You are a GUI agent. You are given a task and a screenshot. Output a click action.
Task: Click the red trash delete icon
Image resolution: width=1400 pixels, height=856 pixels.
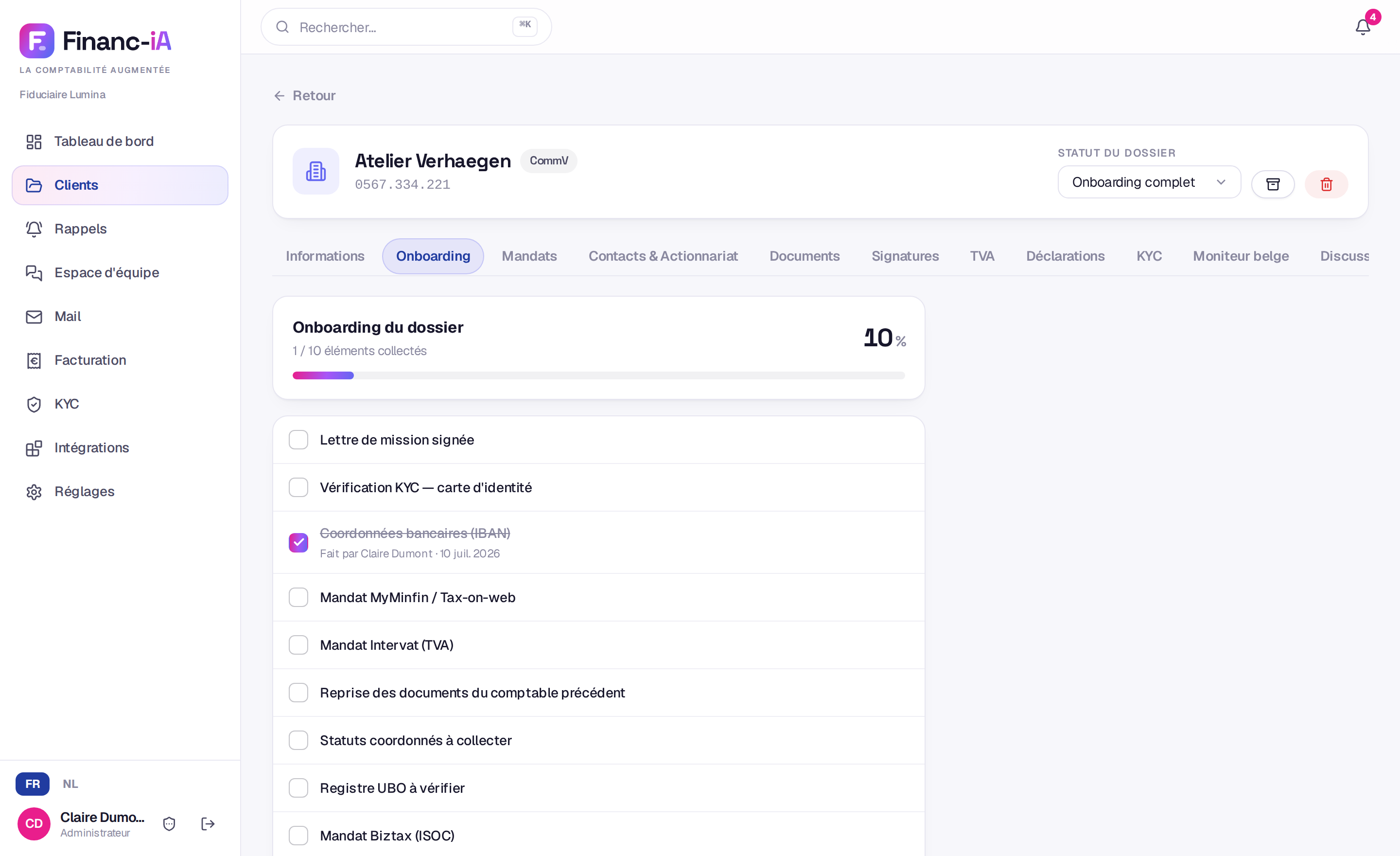(x=1326, y=184)
